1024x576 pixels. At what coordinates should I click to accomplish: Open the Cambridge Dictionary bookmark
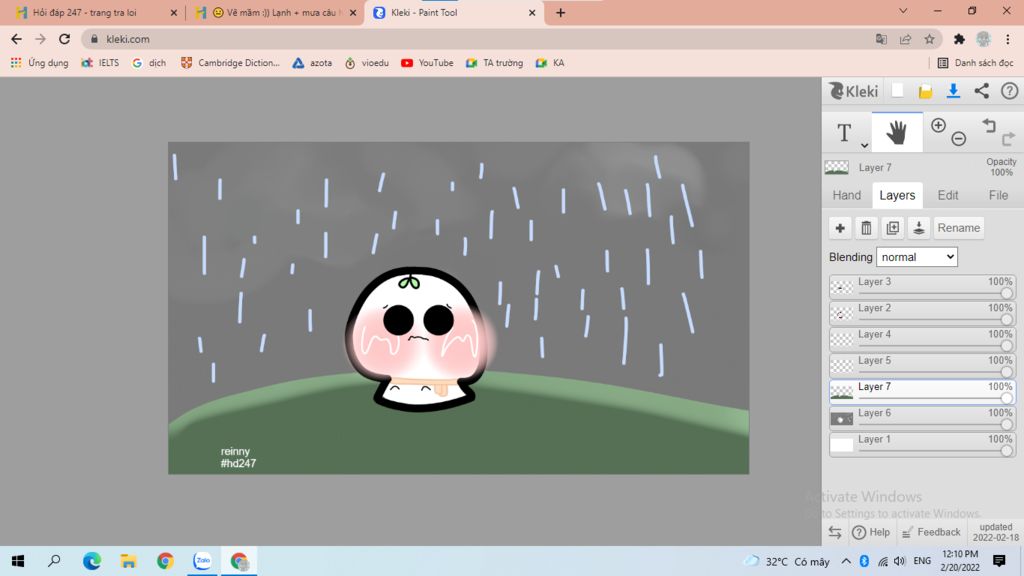(x=231, y=63)
